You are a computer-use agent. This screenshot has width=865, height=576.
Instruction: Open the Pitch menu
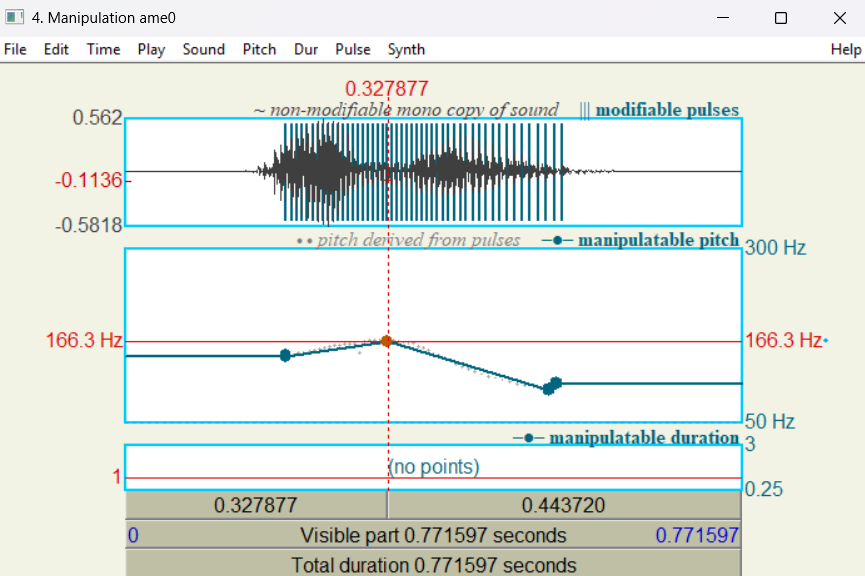(259, 50)
